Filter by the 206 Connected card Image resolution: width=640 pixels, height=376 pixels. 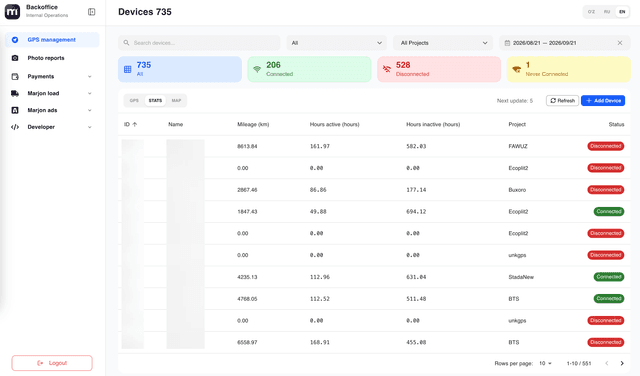point(309,69)
